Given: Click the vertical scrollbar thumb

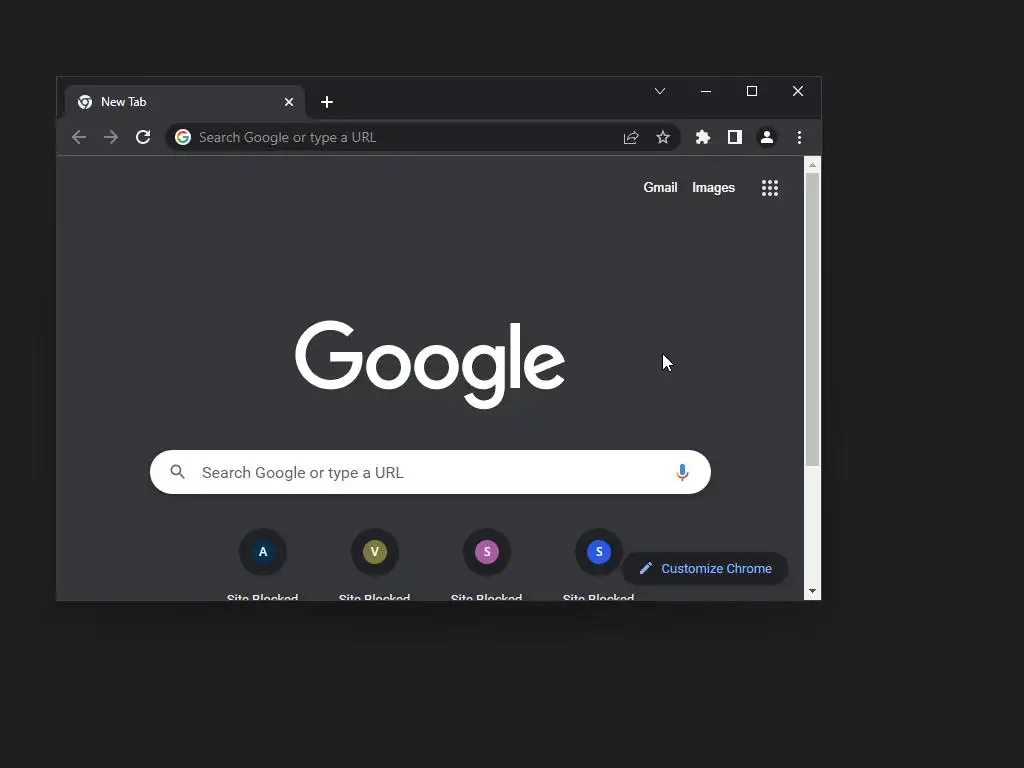Looking at the screenshot, I should 812,319.
